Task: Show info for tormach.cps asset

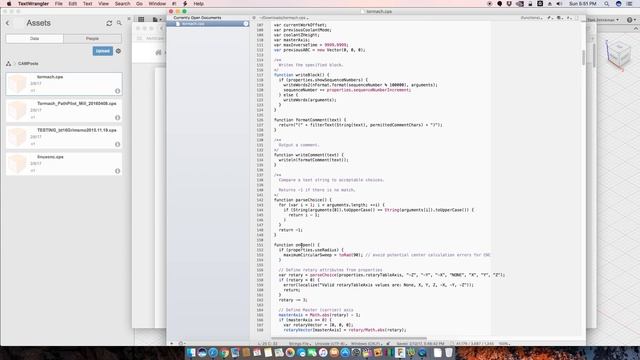Action: tap(118, 91)
